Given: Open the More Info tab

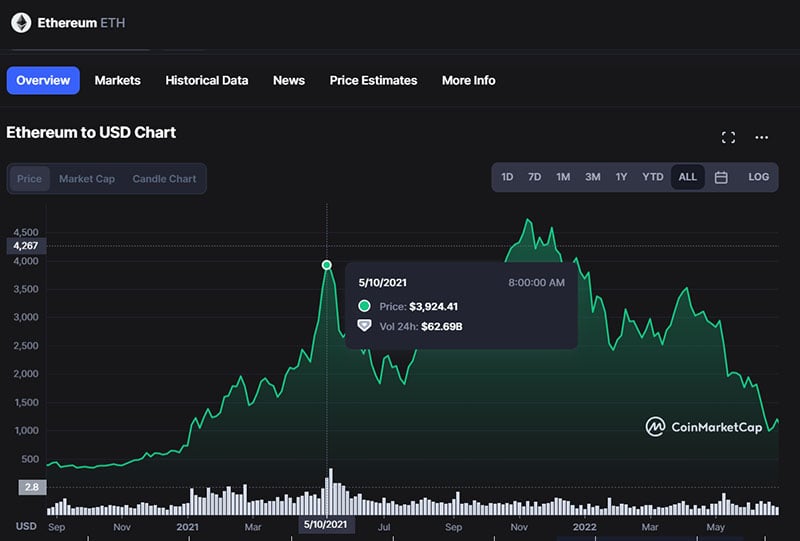Looking at the screenshot, I should (468, 80).
